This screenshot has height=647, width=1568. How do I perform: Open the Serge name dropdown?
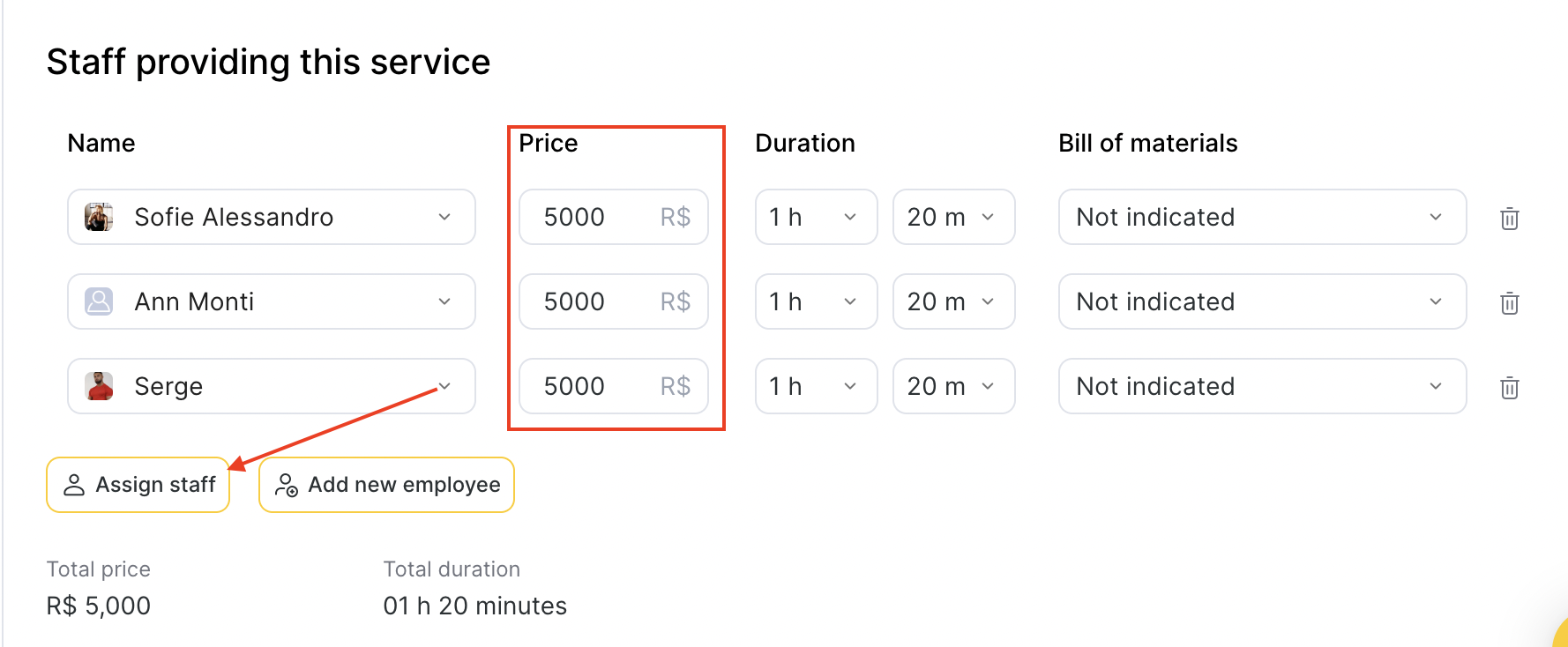pyautogui.click(x=272, y=386)
